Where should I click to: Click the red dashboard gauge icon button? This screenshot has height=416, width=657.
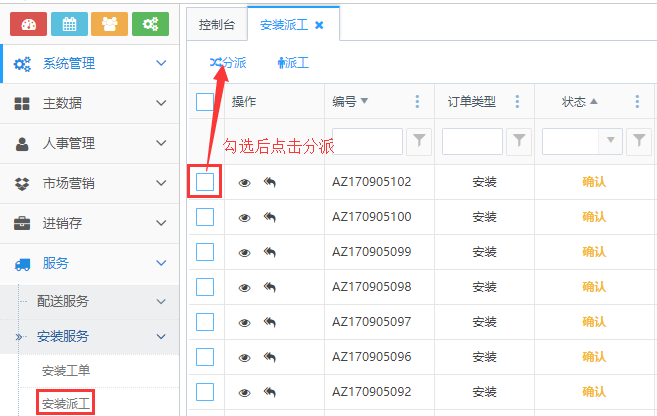(28, 24)
